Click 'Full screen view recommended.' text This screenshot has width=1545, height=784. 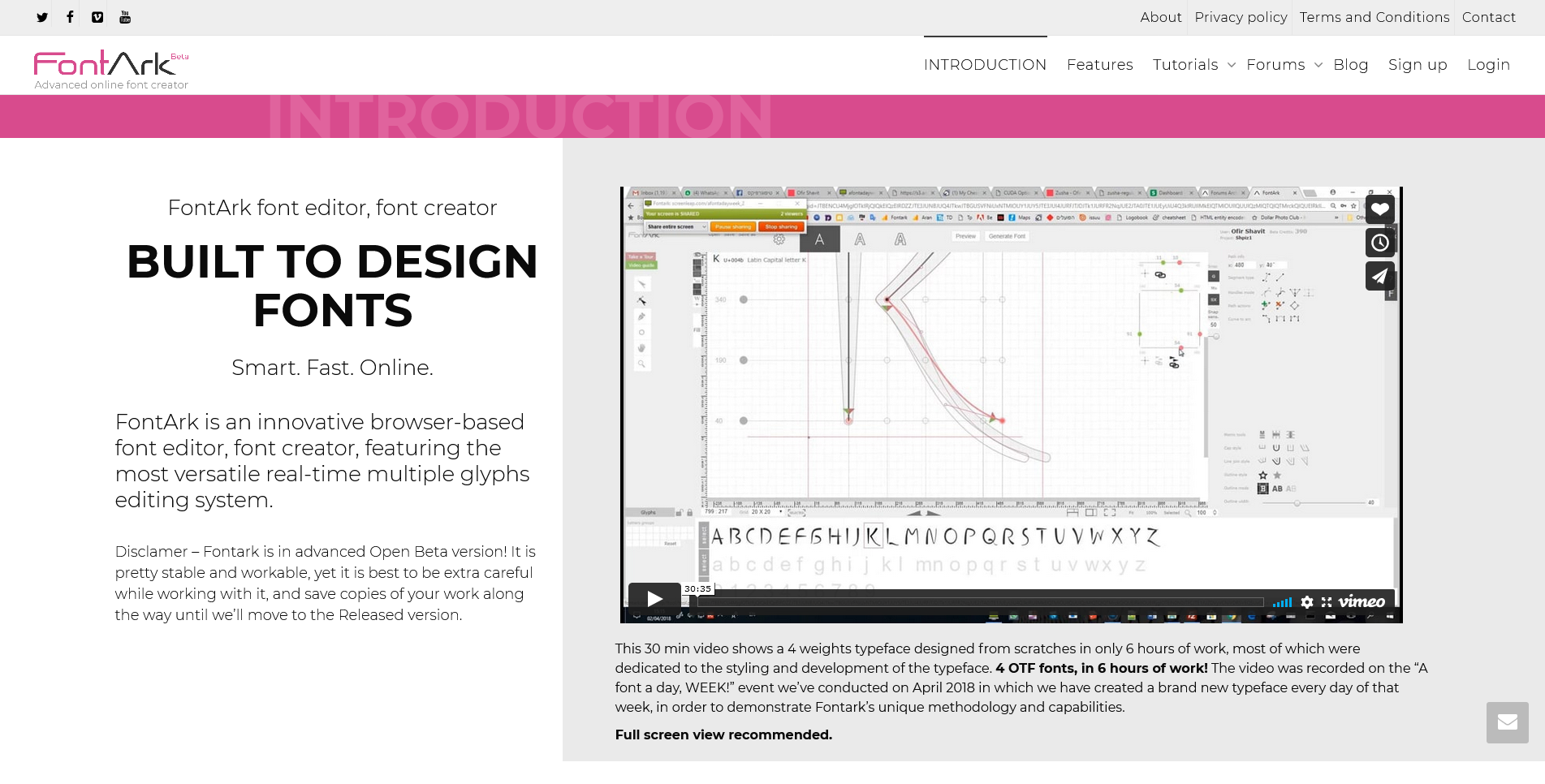coord(723,734)
